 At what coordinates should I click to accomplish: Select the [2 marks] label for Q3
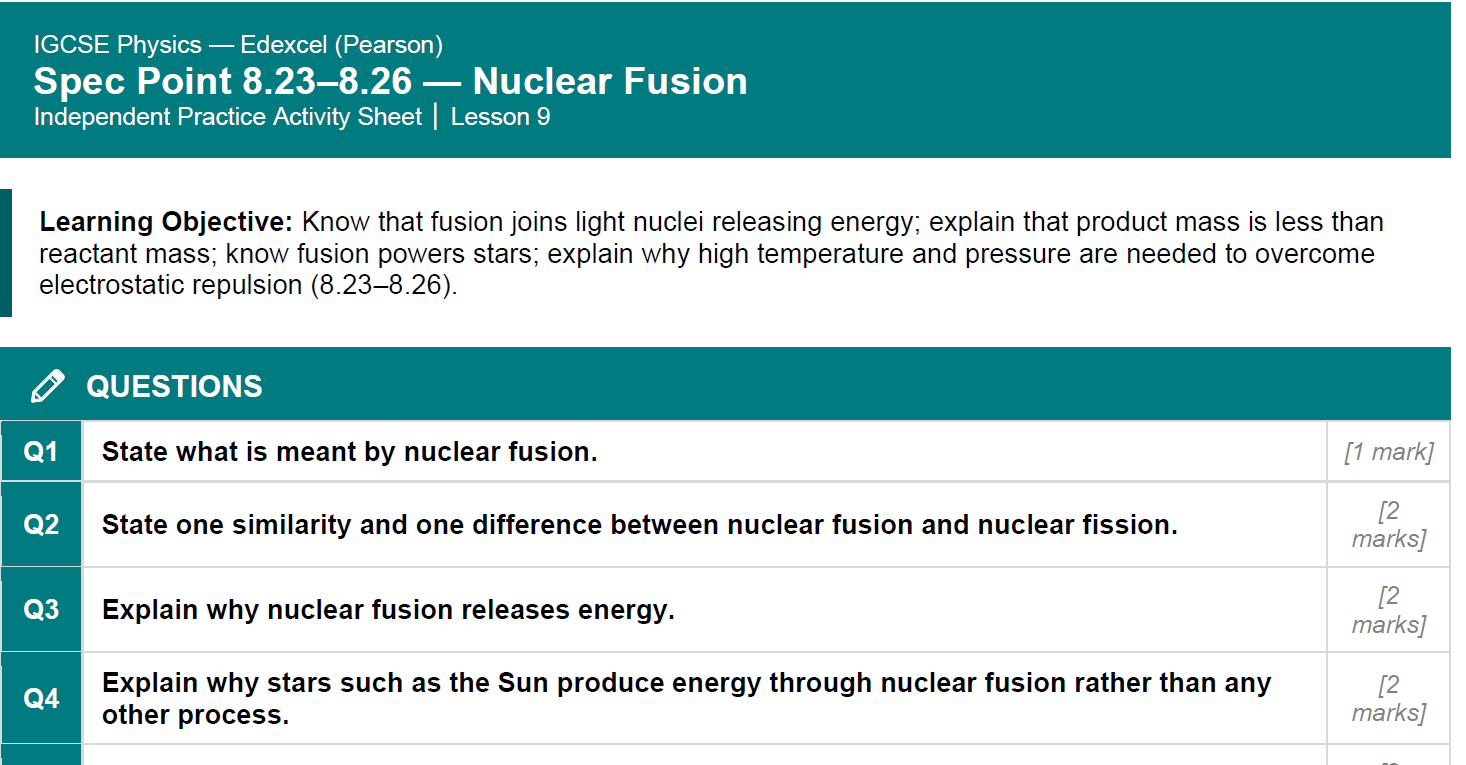(1389, 610)
